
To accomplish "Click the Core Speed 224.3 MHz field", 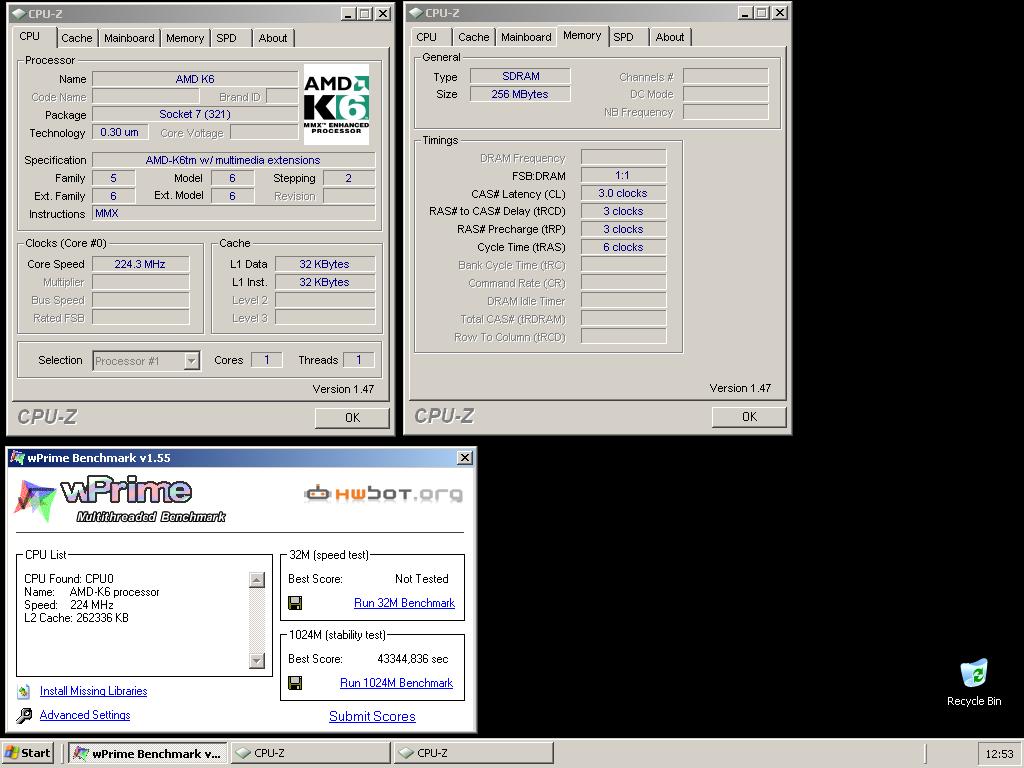I will pos(140,264).
